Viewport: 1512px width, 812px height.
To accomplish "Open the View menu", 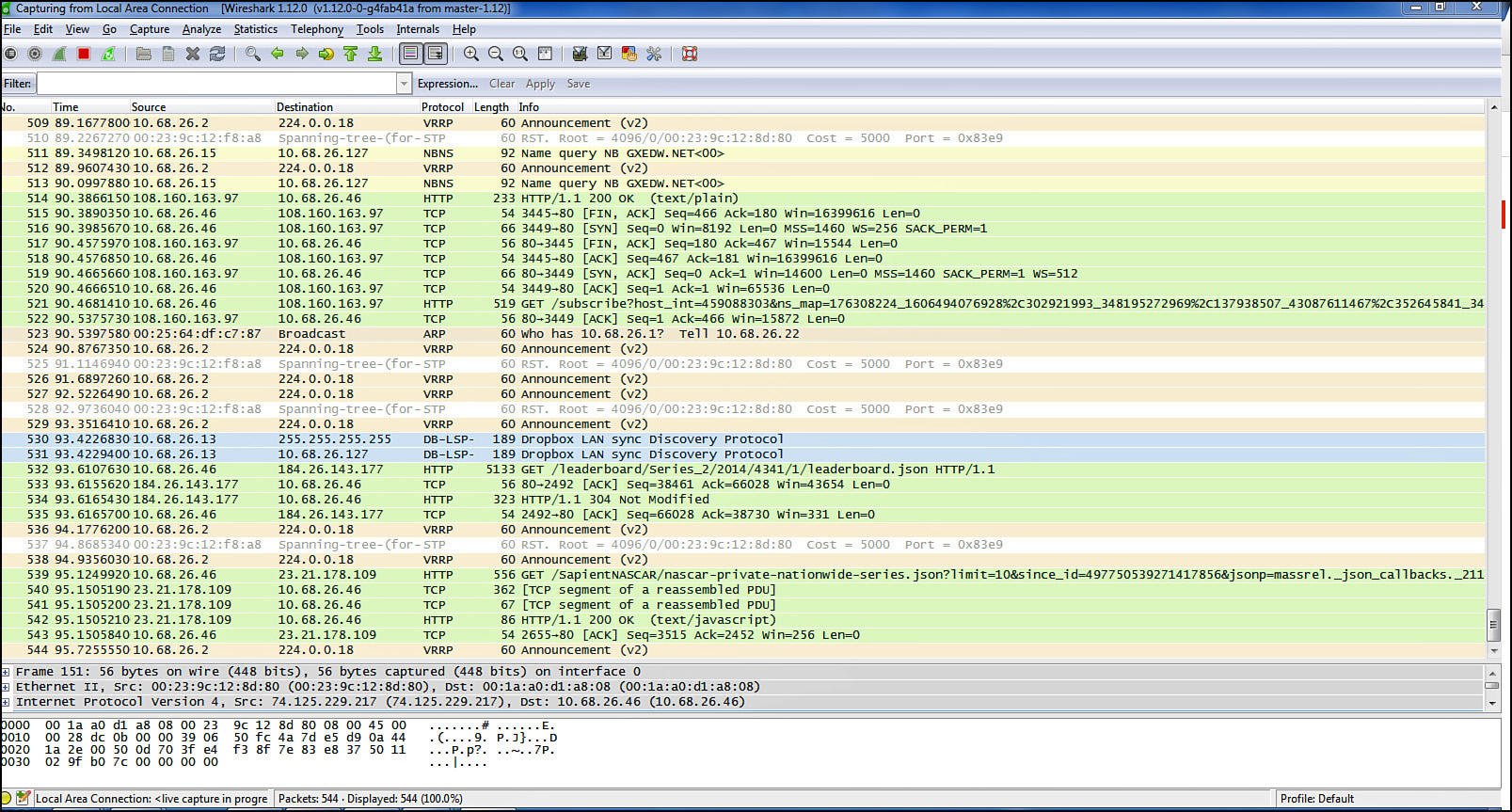I will coord(77,29).
